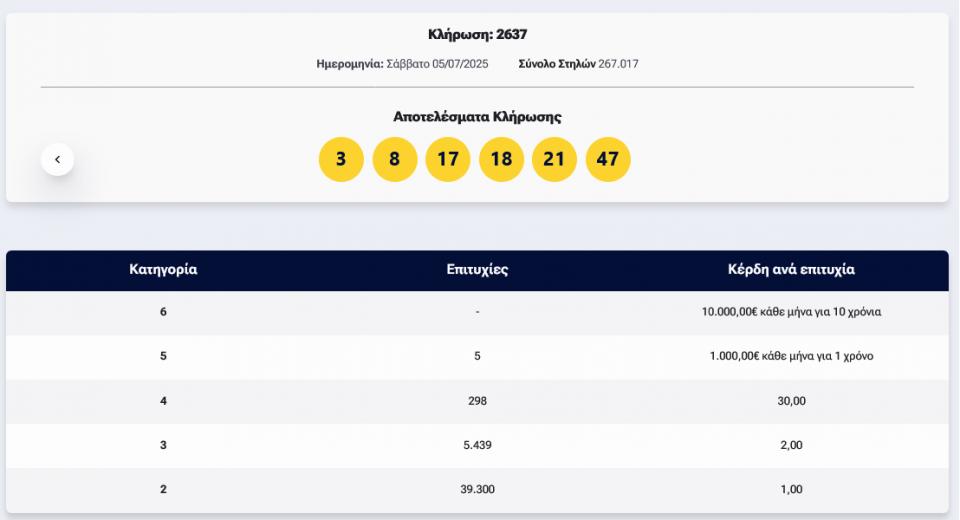Image resolution: width=960 pixels, height=520 pixels.
Task: Select the yellow ball numbered 8
Action: pos(395,159)
